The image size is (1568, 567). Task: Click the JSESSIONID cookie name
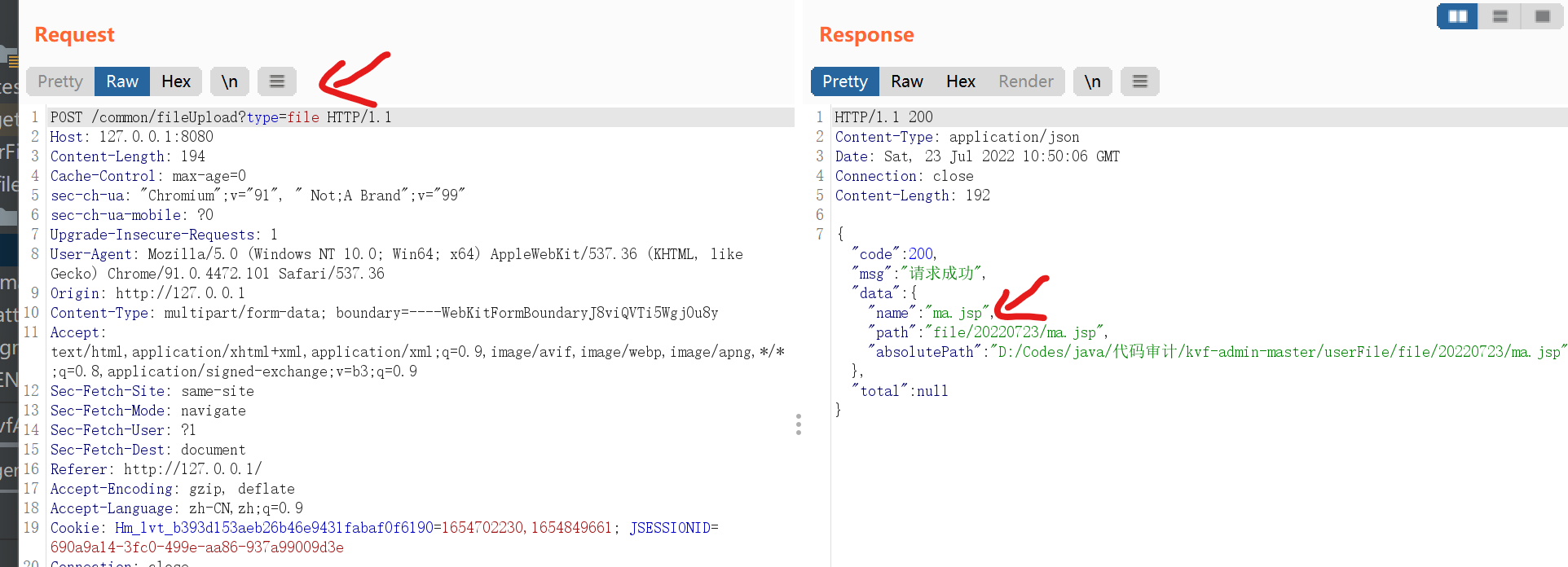point(670,528)
